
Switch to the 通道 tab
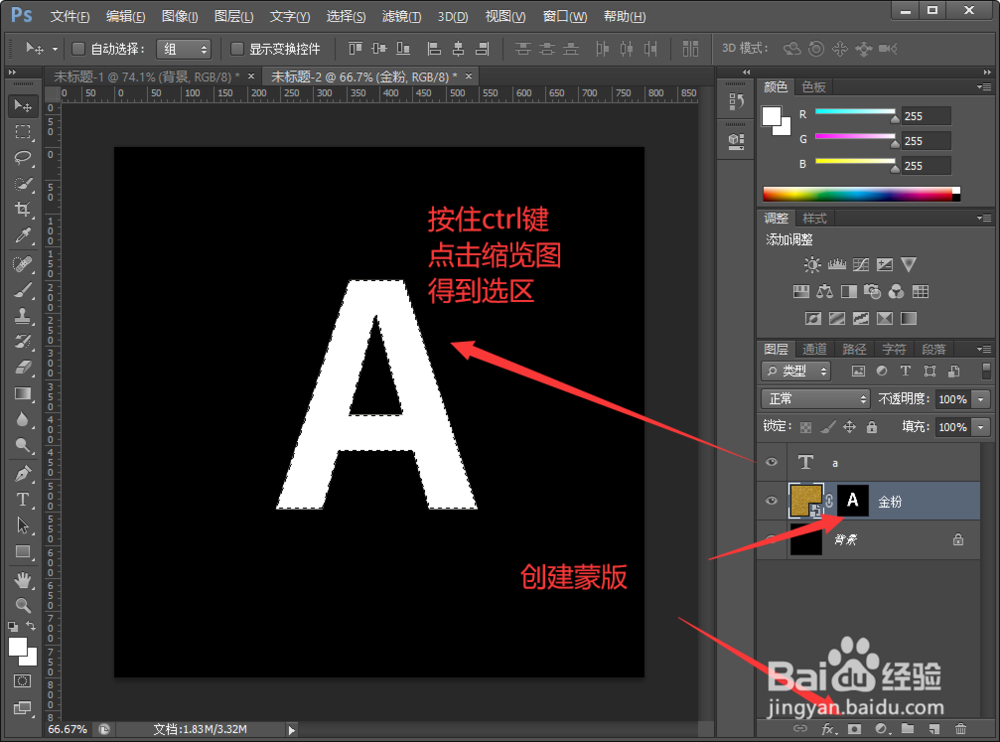[x=814, y=349]
